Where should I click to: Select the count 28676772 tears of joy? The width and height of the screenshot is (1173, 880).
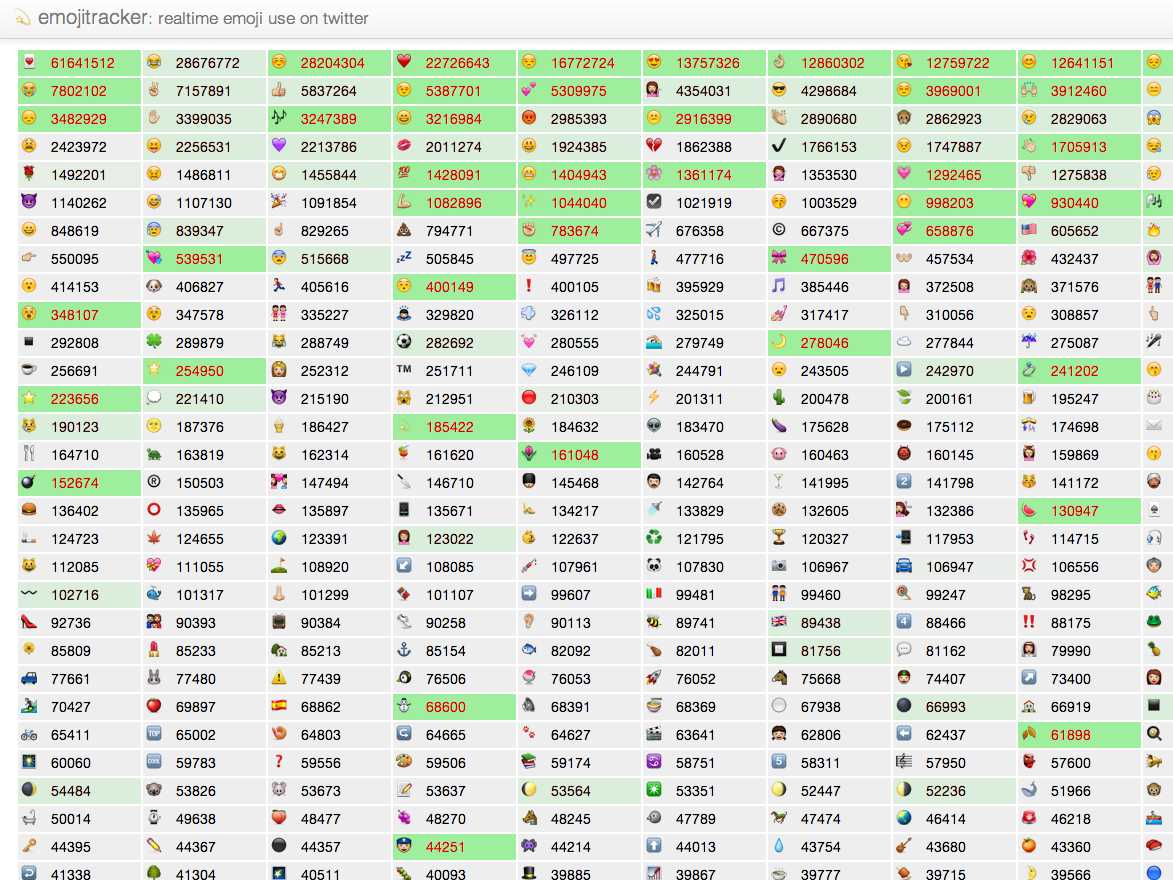tap(207, 63)
